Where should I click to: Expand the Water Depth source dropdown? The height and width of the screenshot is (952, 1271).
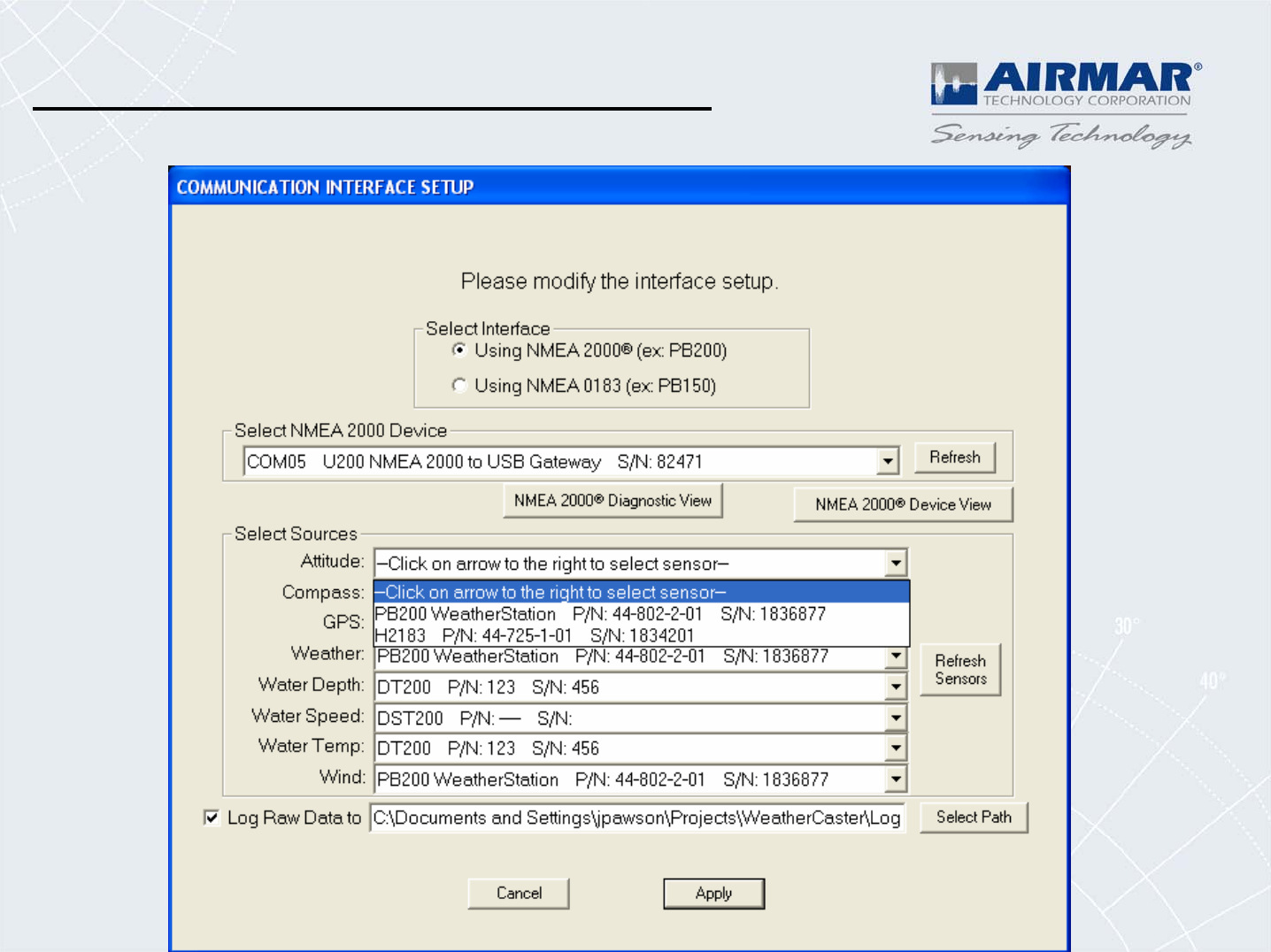coord(896,687)
